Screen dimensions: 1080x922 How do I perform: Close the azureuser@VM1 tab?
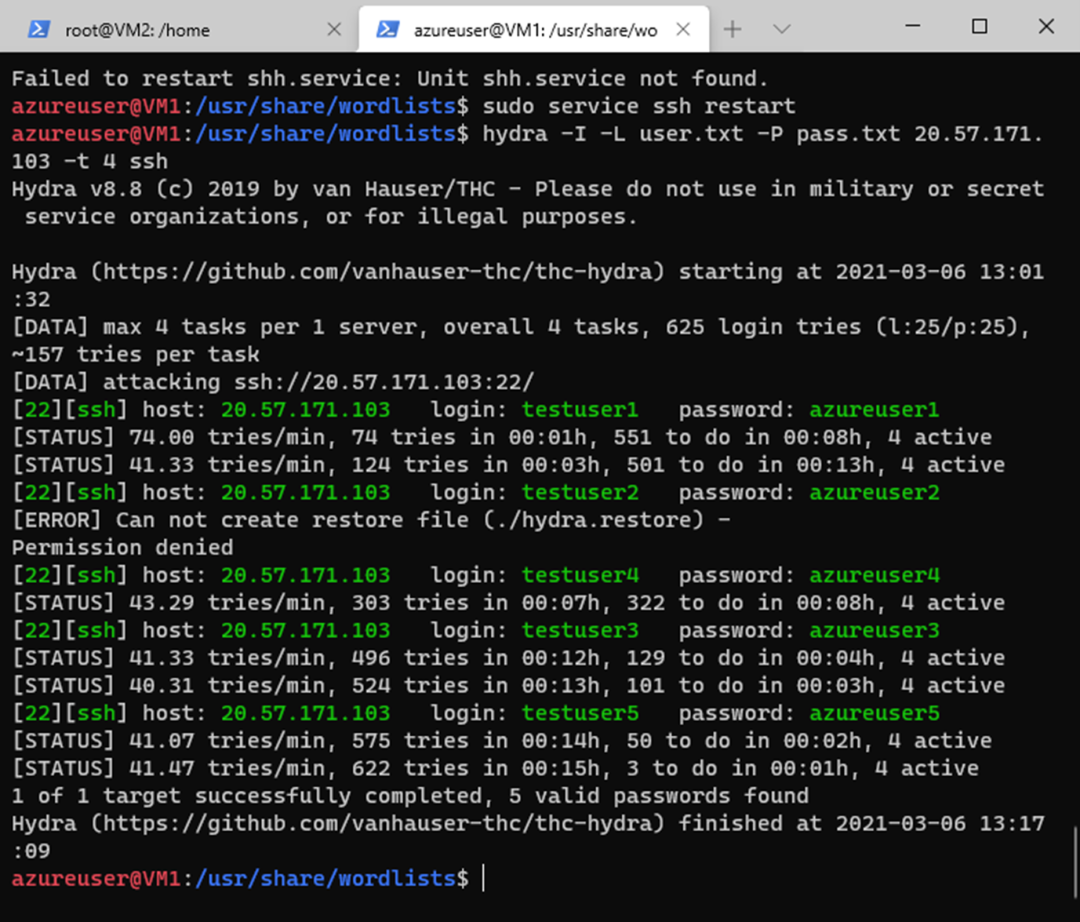(x=683, y=29)
